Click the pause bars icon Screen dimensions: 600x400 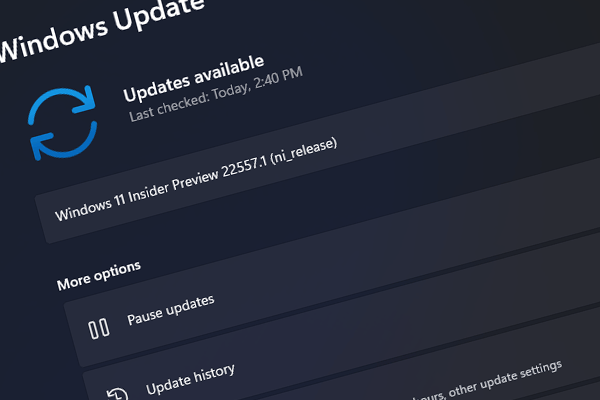(x=99, y=328)
